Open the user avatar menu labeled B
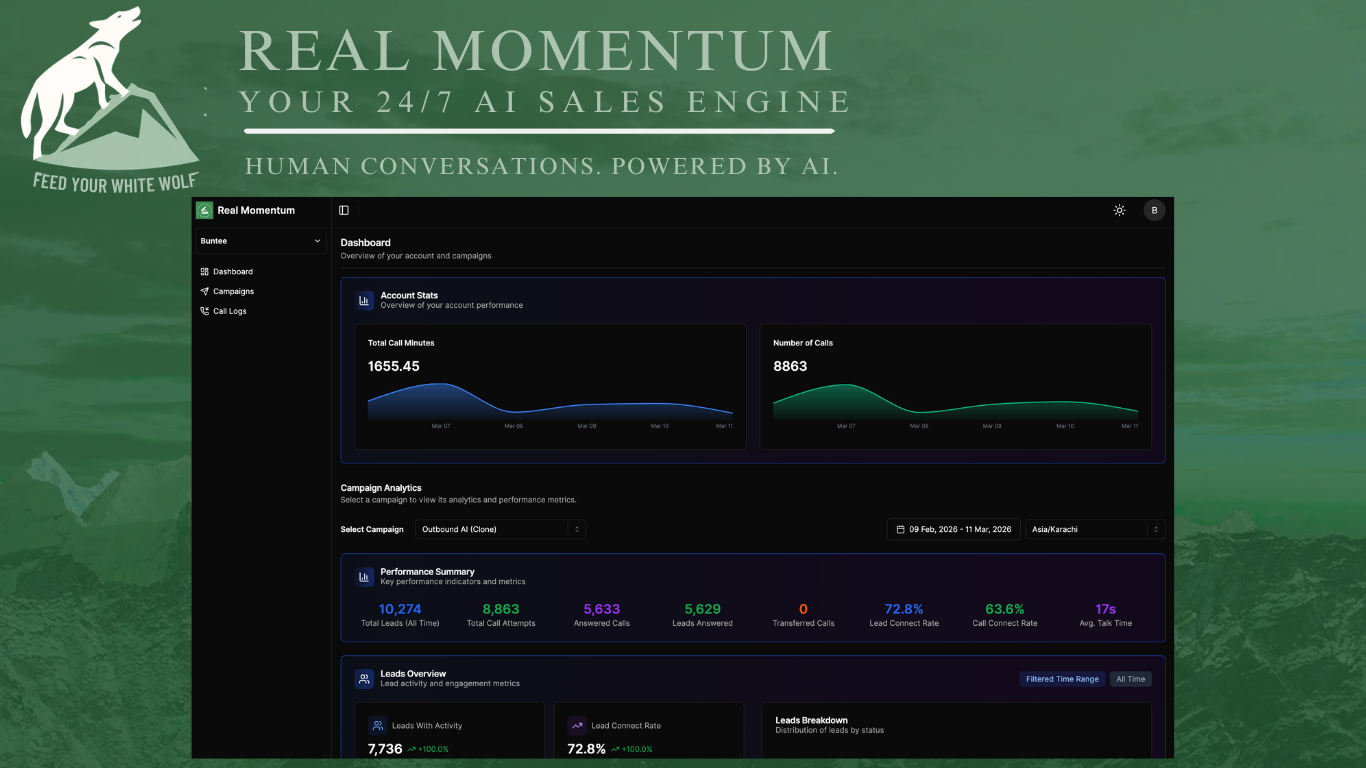The height and width of the screenshot is (768, 1366). 1154,210
